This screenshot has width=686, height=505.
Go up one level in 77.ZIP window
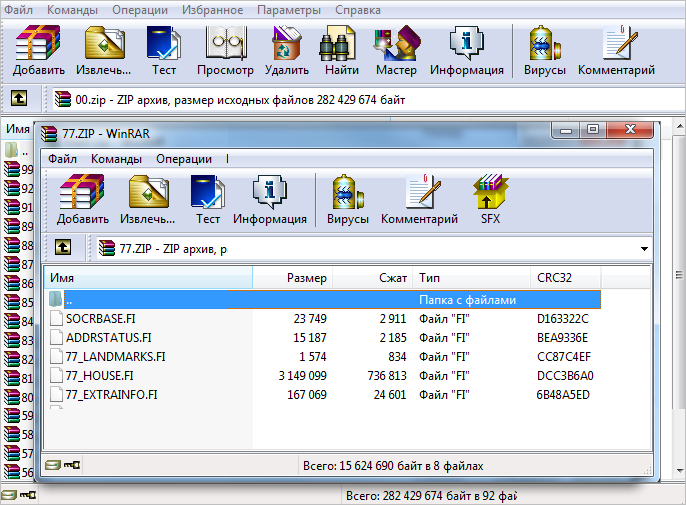click(63, 247)
